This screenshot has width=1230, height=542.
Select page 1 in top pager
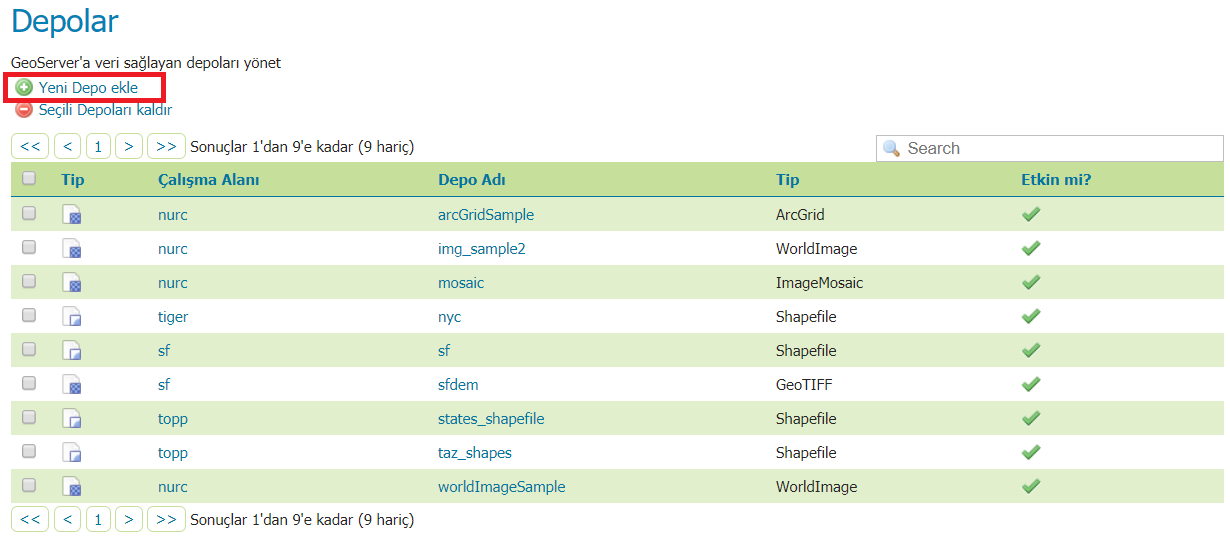(98, 147)
